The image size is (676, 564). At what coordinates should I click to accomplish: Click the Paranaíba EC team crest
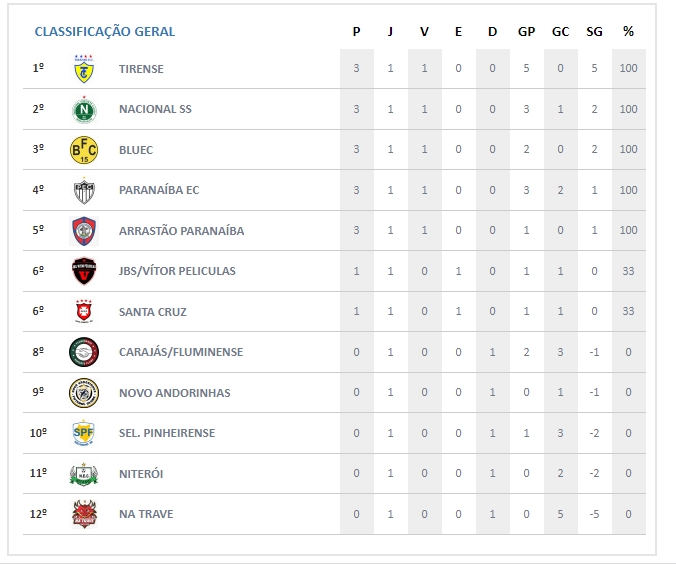84,190
